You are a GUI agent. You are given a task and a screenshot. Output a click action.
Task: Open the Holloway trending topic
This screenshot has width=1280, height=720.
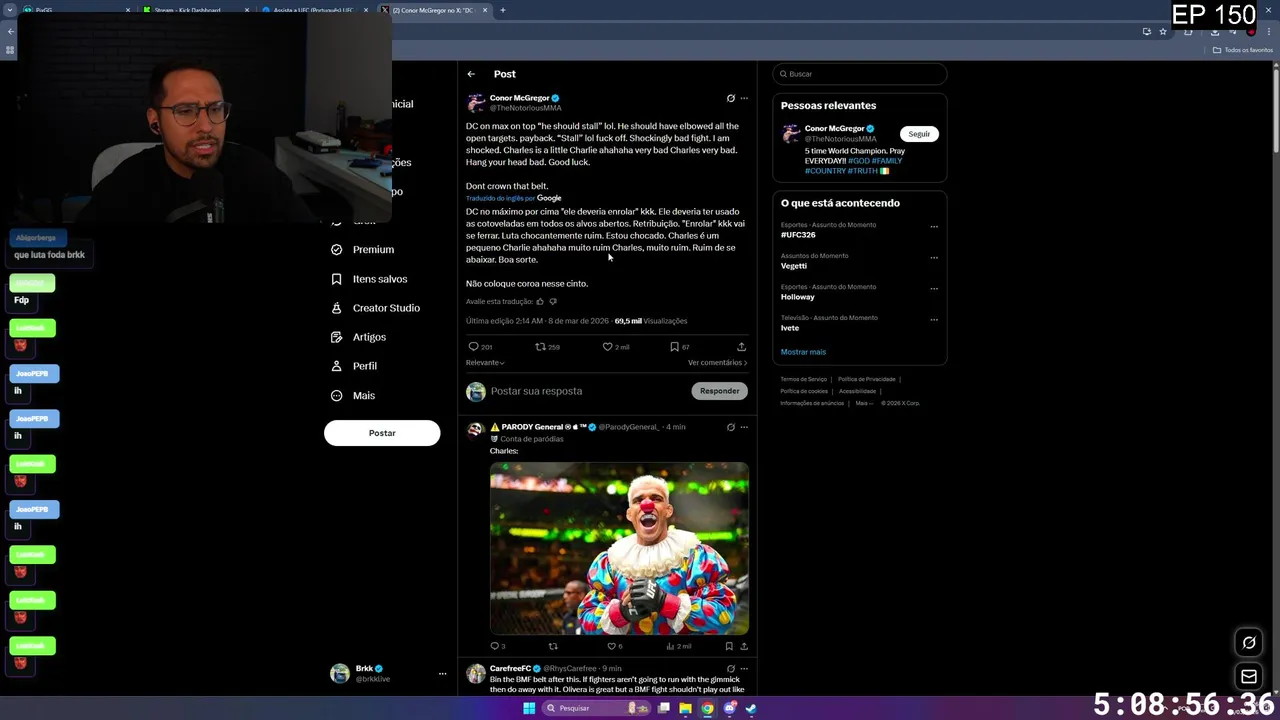point(798,297)
